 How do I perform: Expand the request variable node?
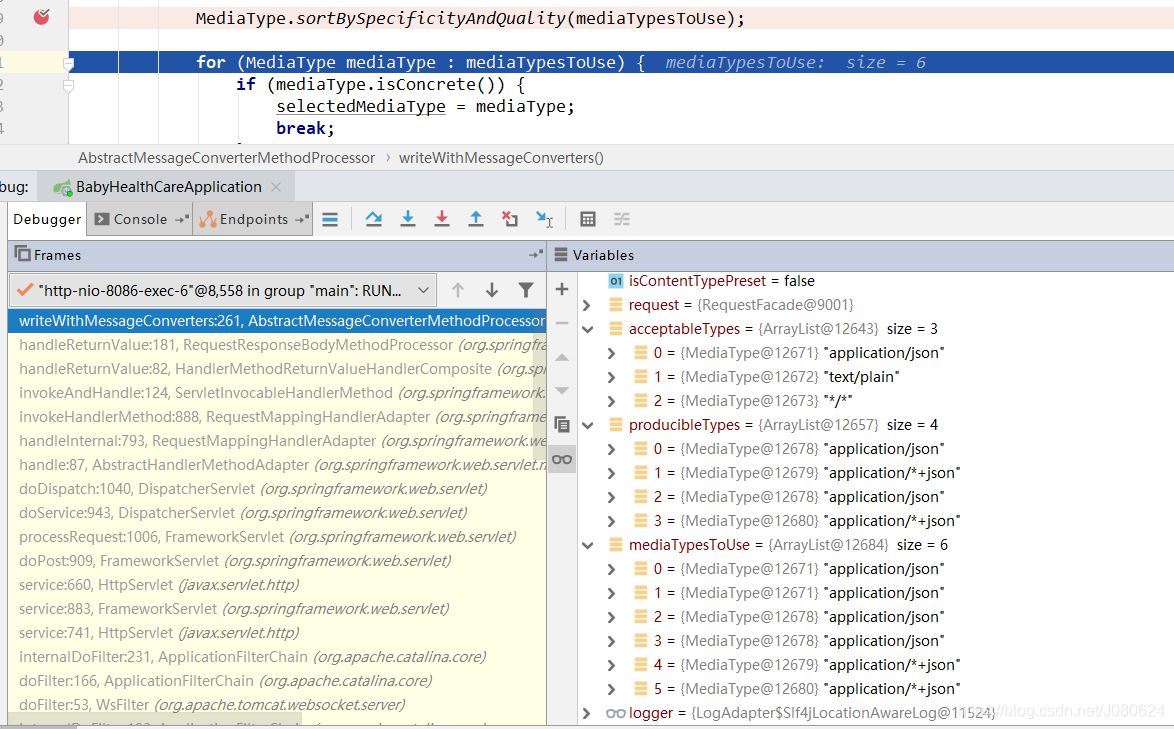(588, 305)
